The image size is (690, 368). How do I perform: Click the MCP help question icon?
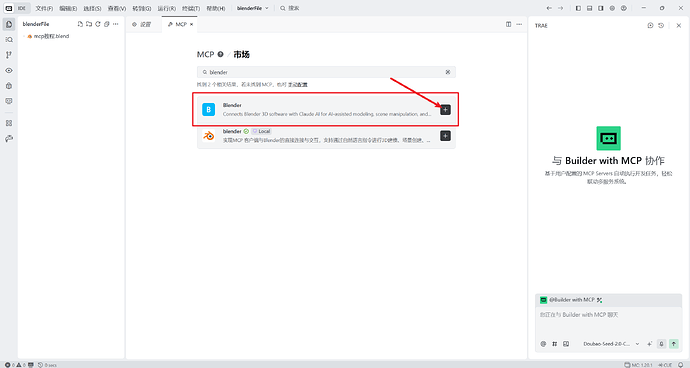(220, 54)
